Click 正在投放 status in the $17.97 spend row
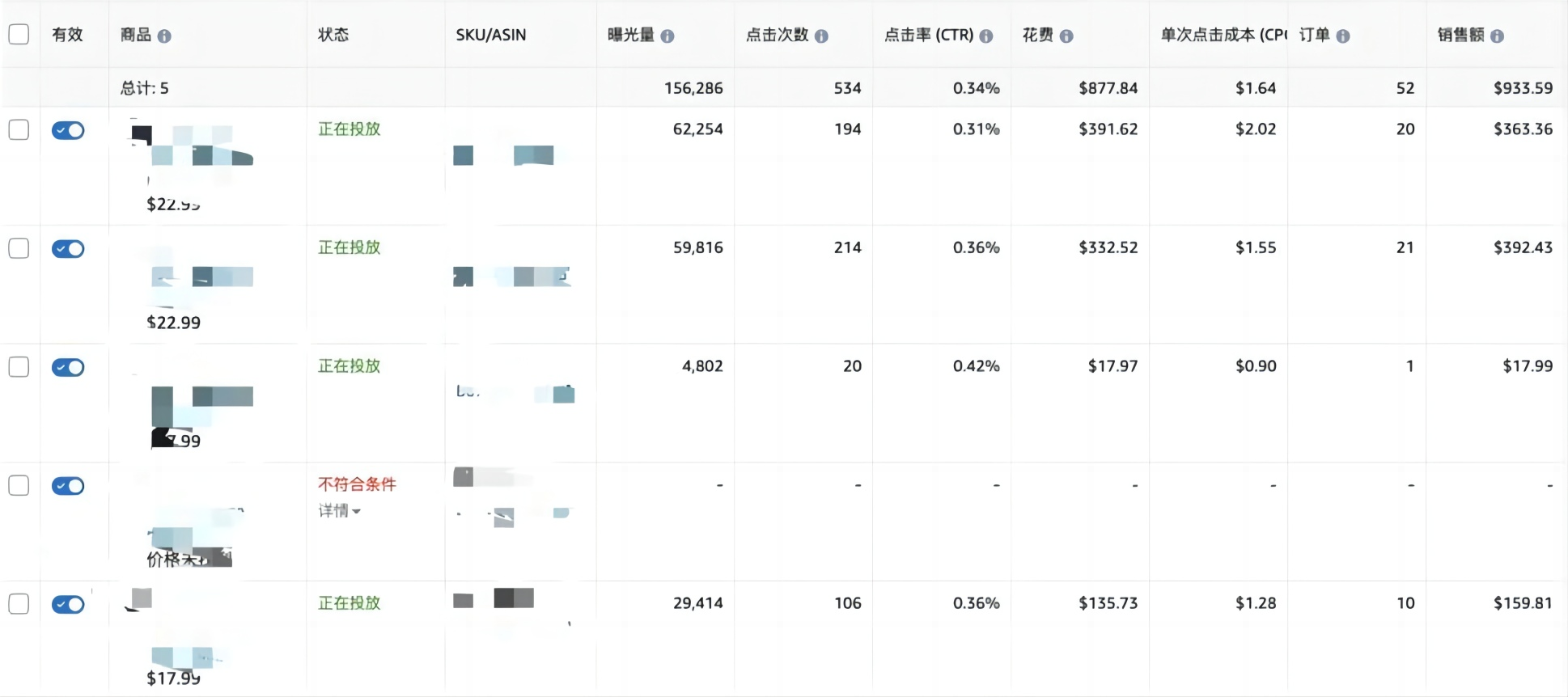1568x697 pixels. 349,366
